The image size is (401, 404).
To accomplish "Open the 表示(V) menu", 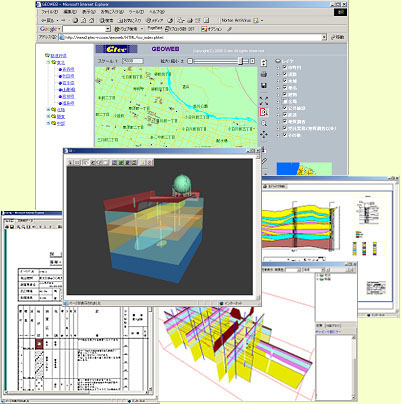I will click(89, 12).
